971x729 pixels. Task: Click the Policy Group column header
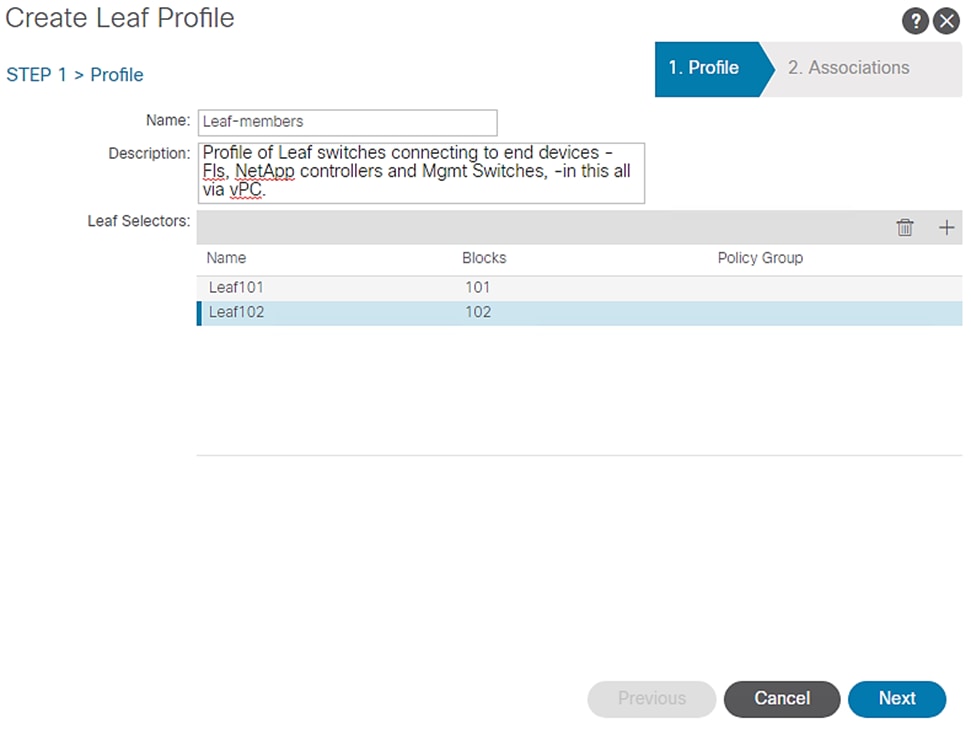760,258
